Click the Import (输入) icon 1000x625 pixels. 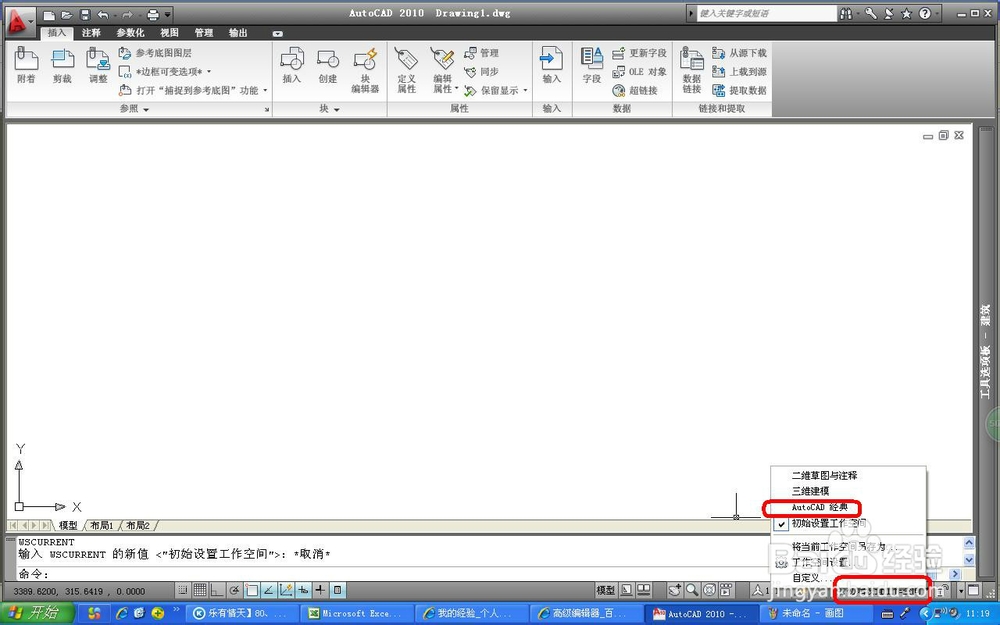(551, 65)
